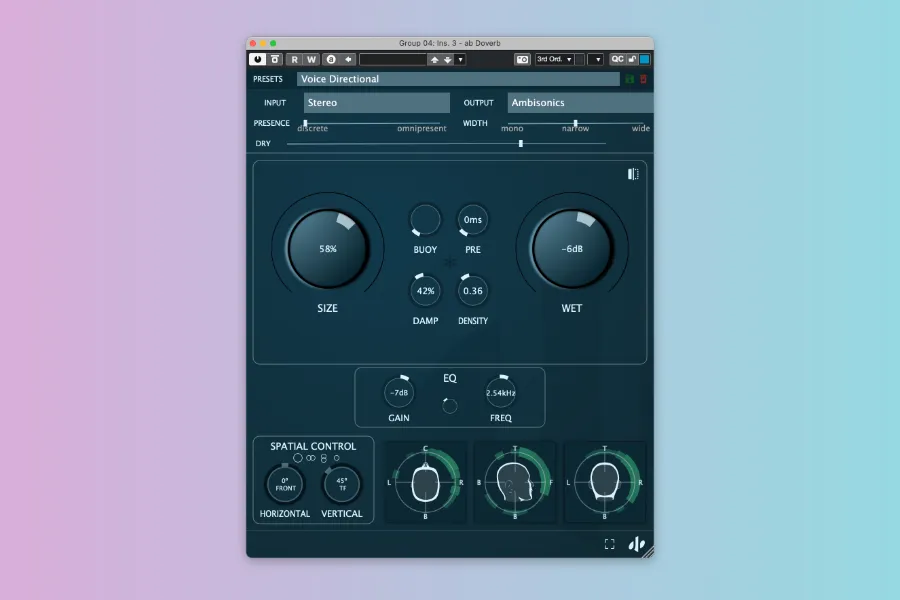
Task: Click the QC quick controls button
Action: pyautogui.click(x=618, y=59)
